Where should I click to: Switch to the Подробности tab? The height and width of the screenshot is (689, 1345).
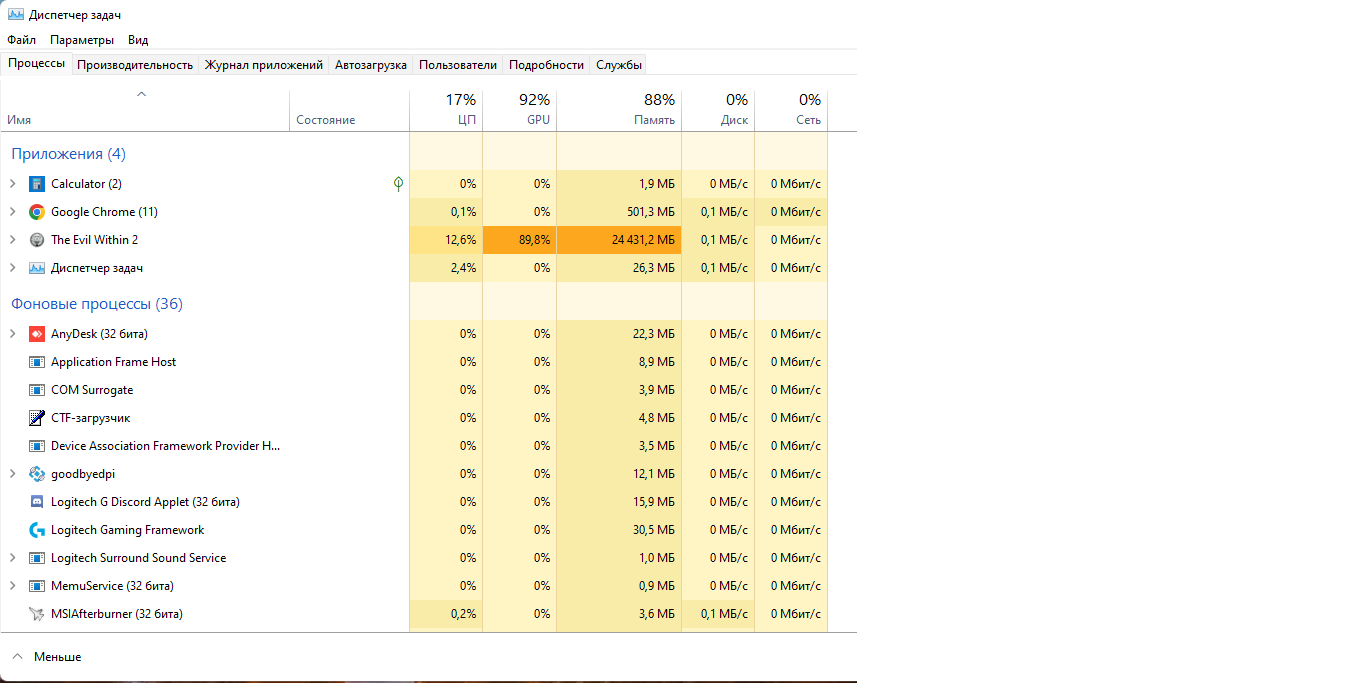point(546,65)
